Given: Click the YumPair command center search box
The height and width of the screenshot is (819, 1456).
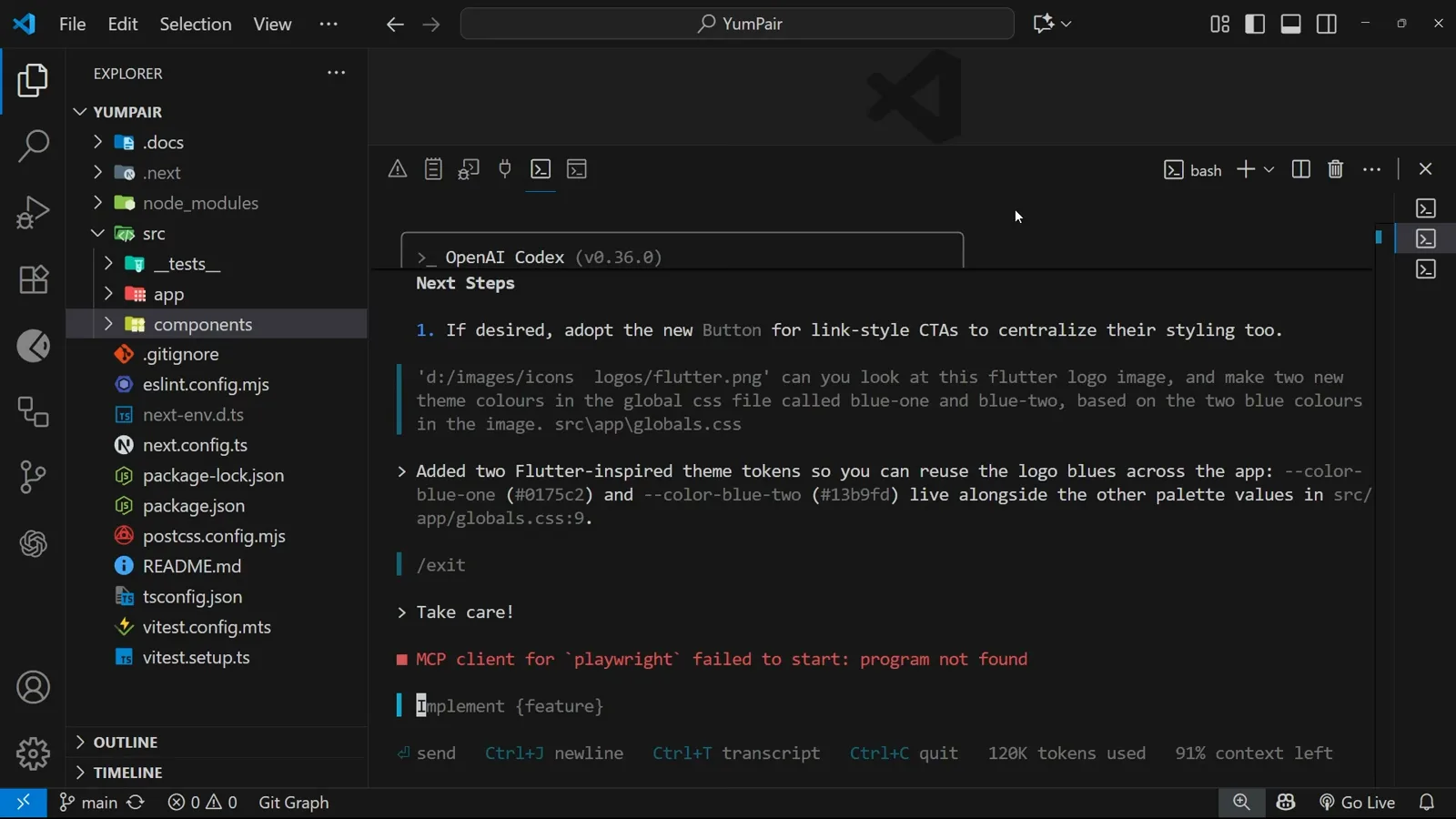Looking at the screenshot, I should point(737,24).
